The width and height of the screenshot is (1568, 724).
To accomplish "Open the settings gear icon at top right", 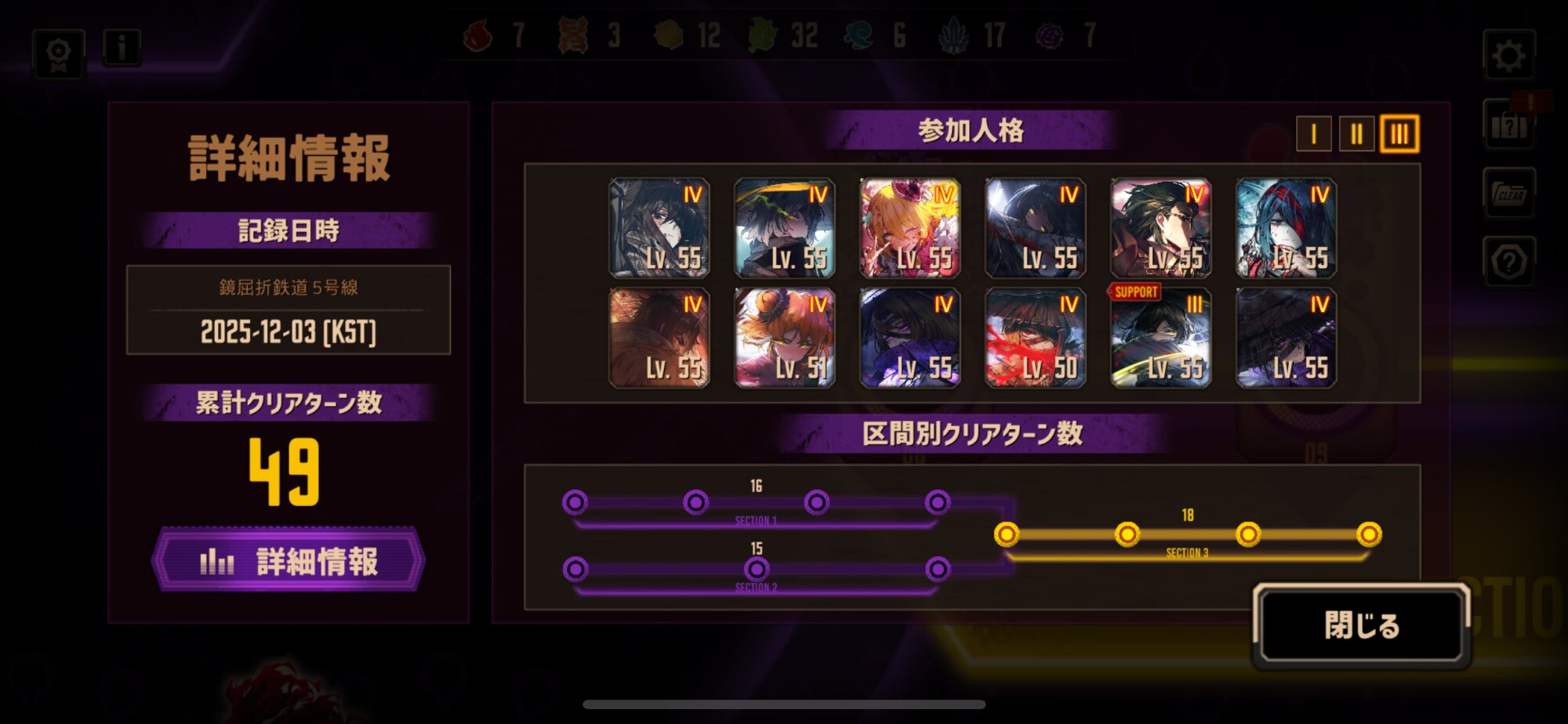I will point(1508,55).
